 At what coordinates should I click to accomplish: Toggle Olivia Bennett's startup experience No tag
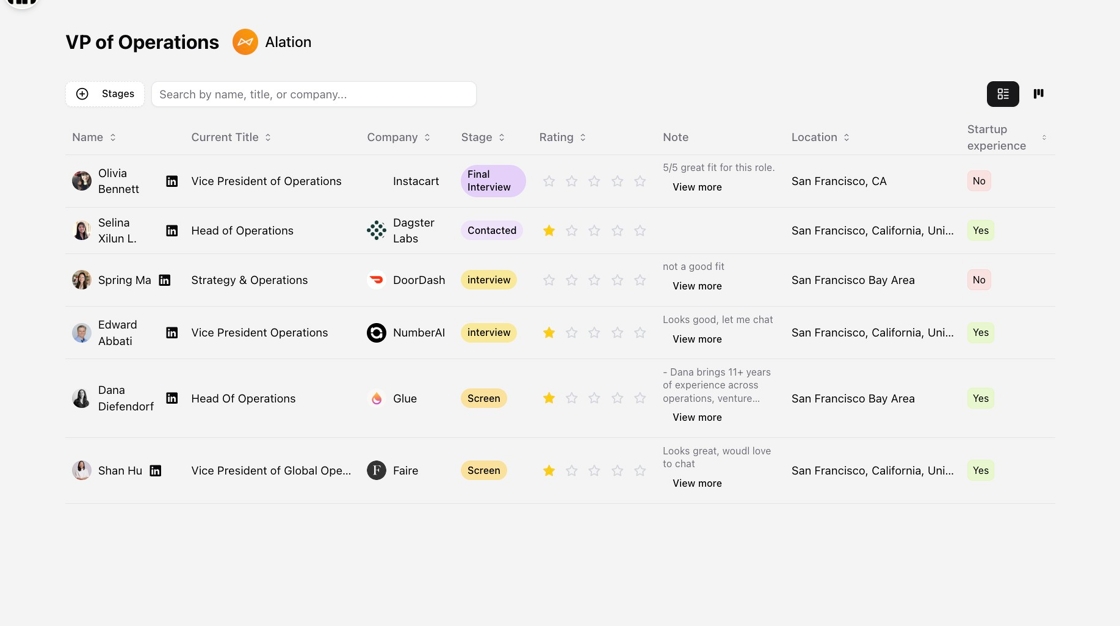(979, 181)
